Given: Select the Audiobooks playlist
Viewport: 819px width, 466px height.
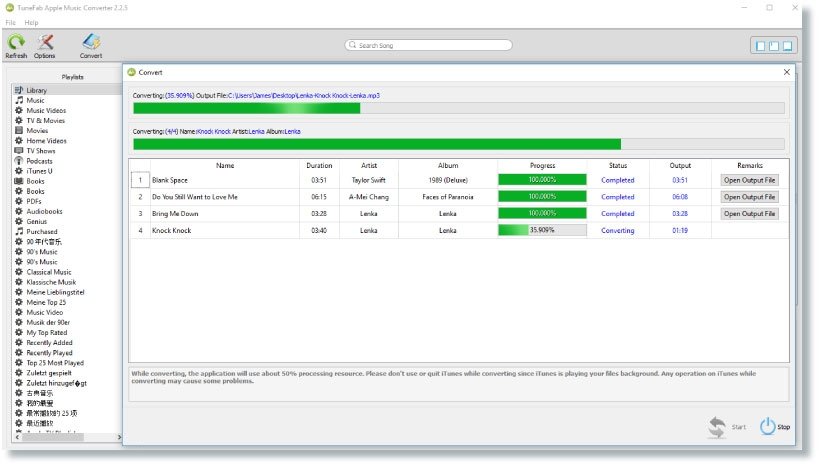Looking at the screenshot, I should 44,212.
